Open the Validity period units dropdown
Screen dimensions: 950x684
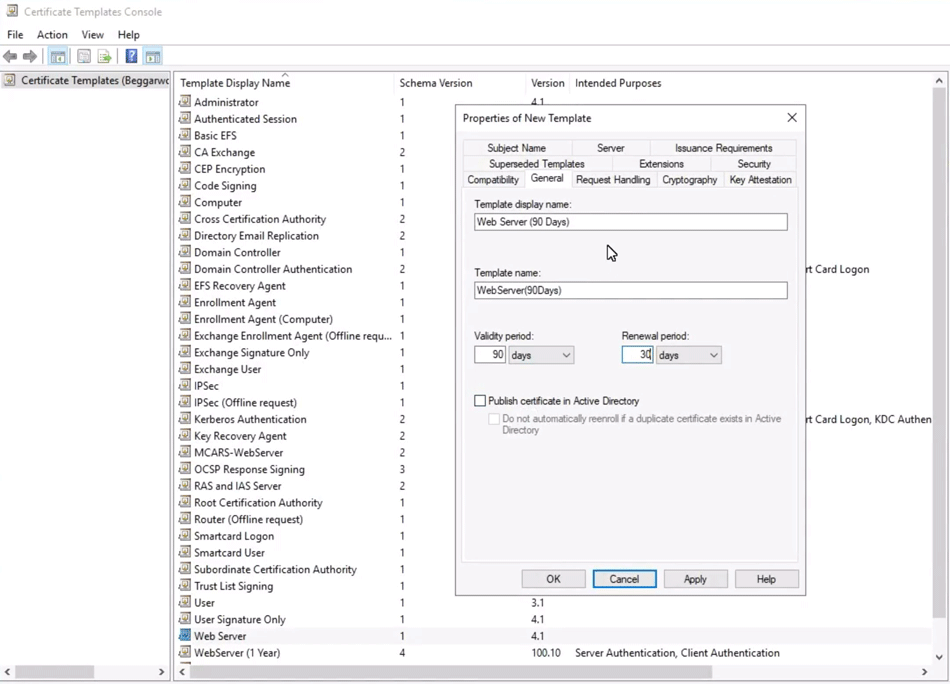(x=541, y=355)
